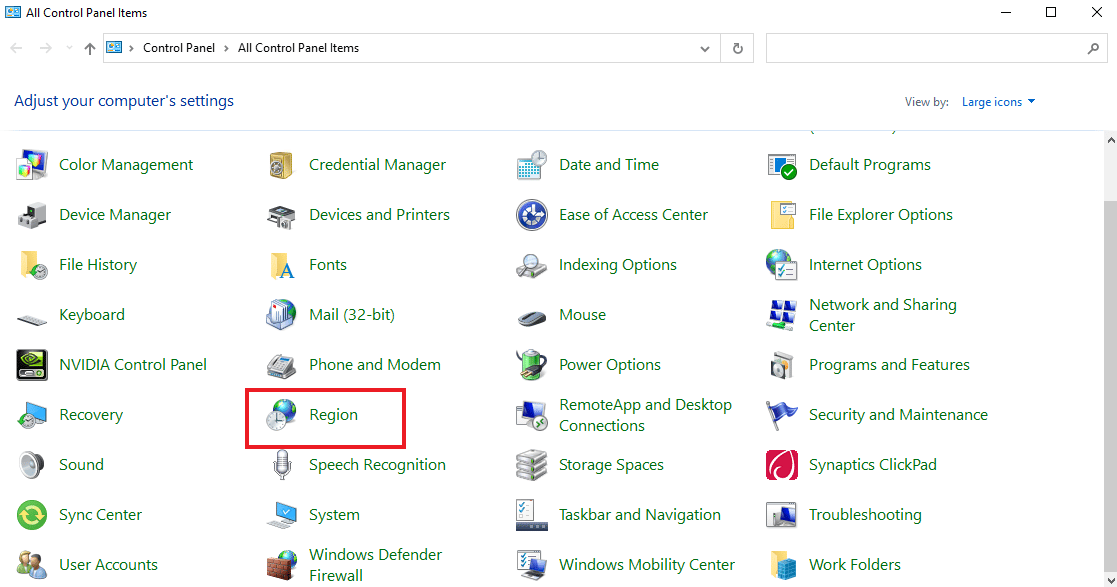Open the Recovery icon
The height and width of the screenshot is (587, 1117).
[31, 415]
